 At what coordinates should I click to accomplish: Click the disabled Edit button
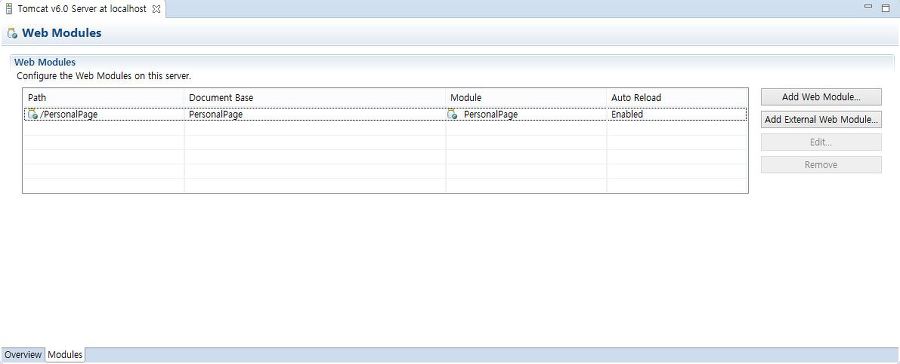coord(821,142)
